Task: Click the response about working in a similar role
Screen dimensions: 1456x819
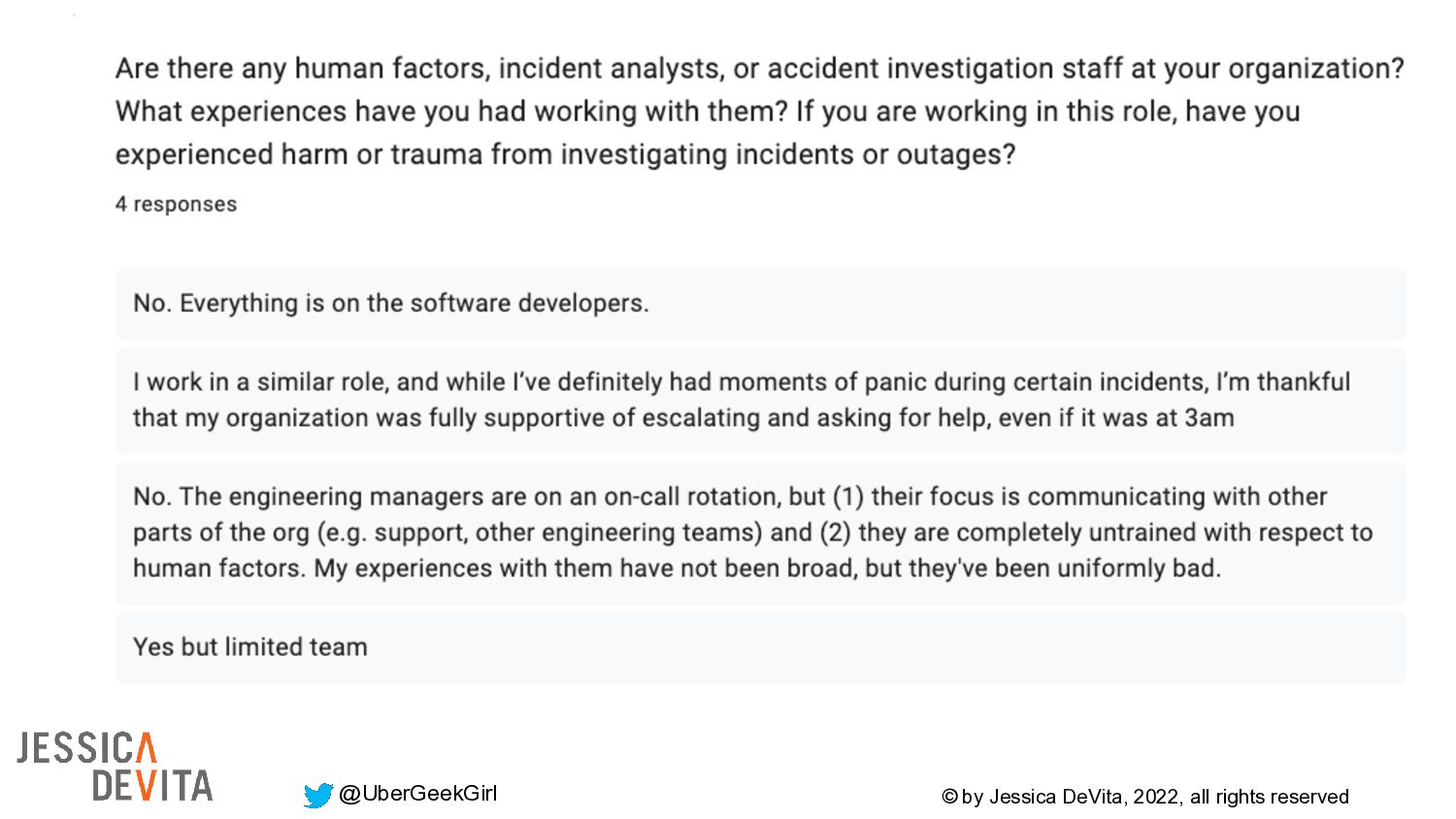Action: [742, 400]
